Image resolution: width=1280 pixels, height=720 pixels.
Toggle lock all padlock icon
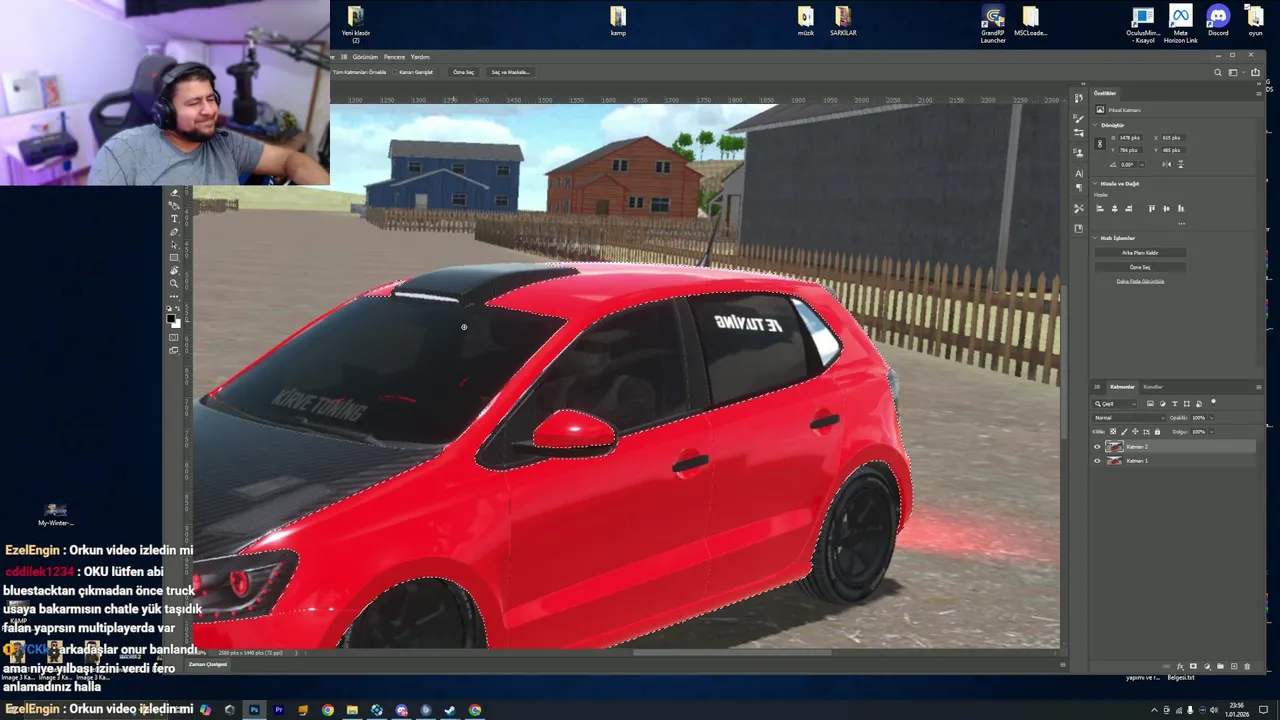1157,432
